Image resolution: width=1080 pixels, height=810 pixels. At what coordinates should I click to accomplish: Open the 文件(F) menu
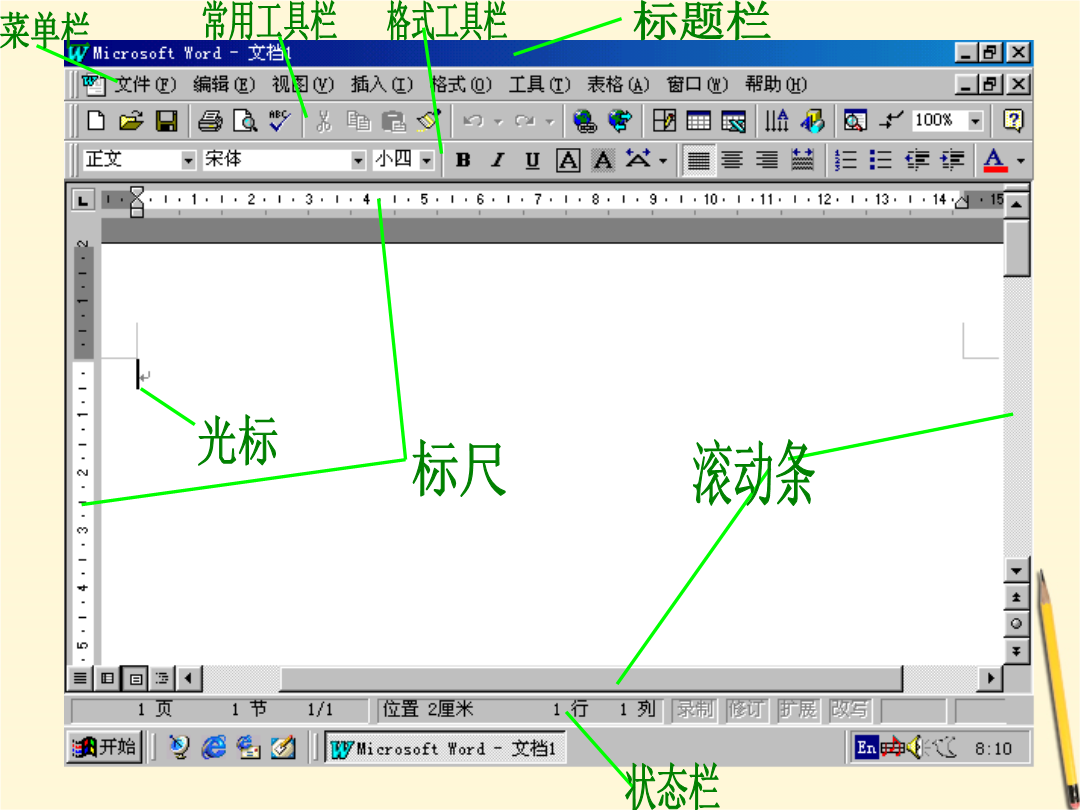(145, 84)
